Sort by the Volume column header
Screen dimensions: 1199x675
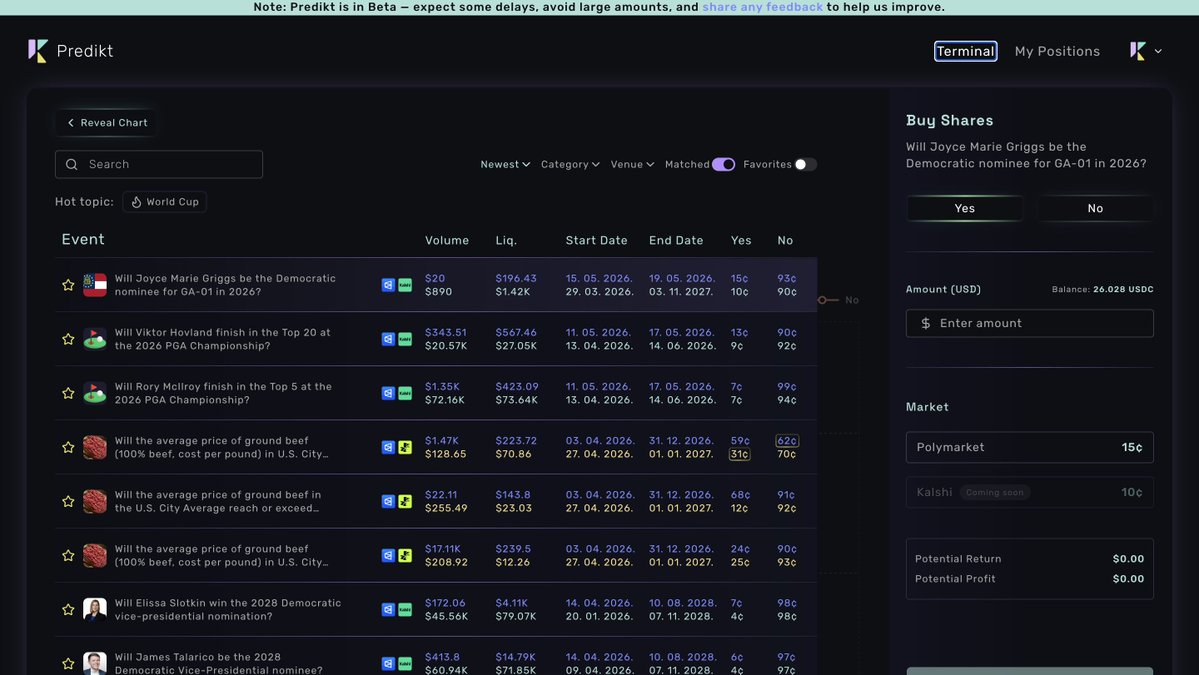447,240
